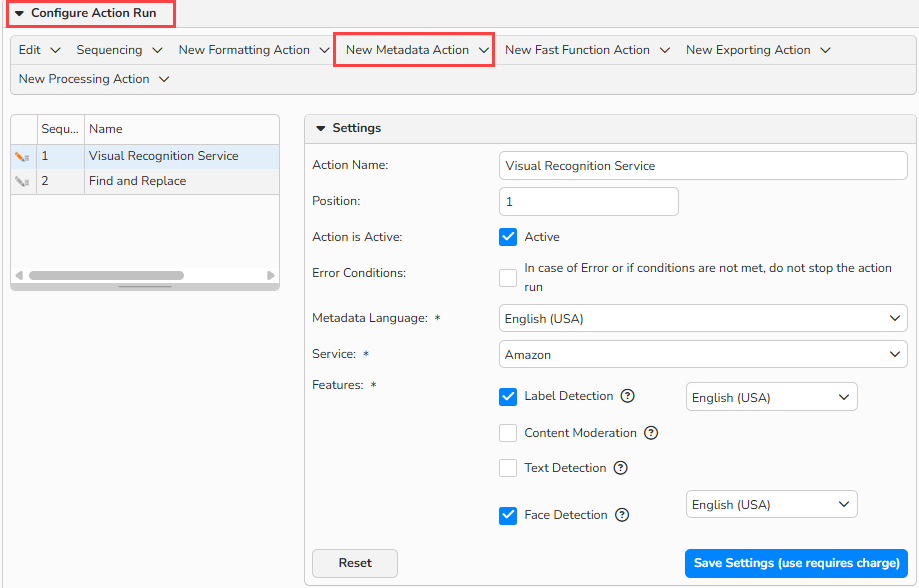Image resolution: width=919 pixels, height=588 pixels.
Task: Enable the Text Detection checkbox
Action: (508, 468)
